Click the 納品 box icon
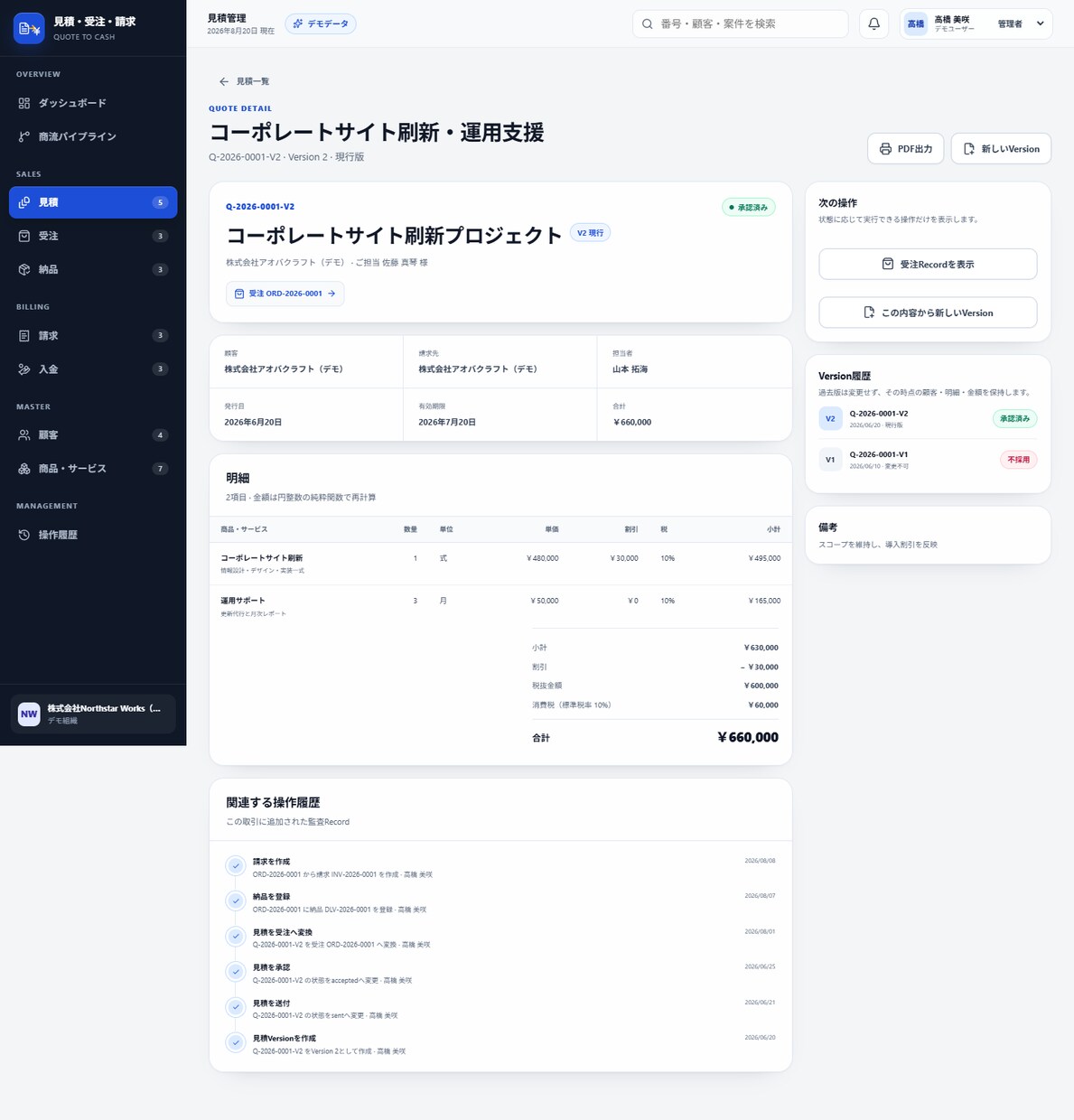 pyautogui.click(x=24, y=269)
